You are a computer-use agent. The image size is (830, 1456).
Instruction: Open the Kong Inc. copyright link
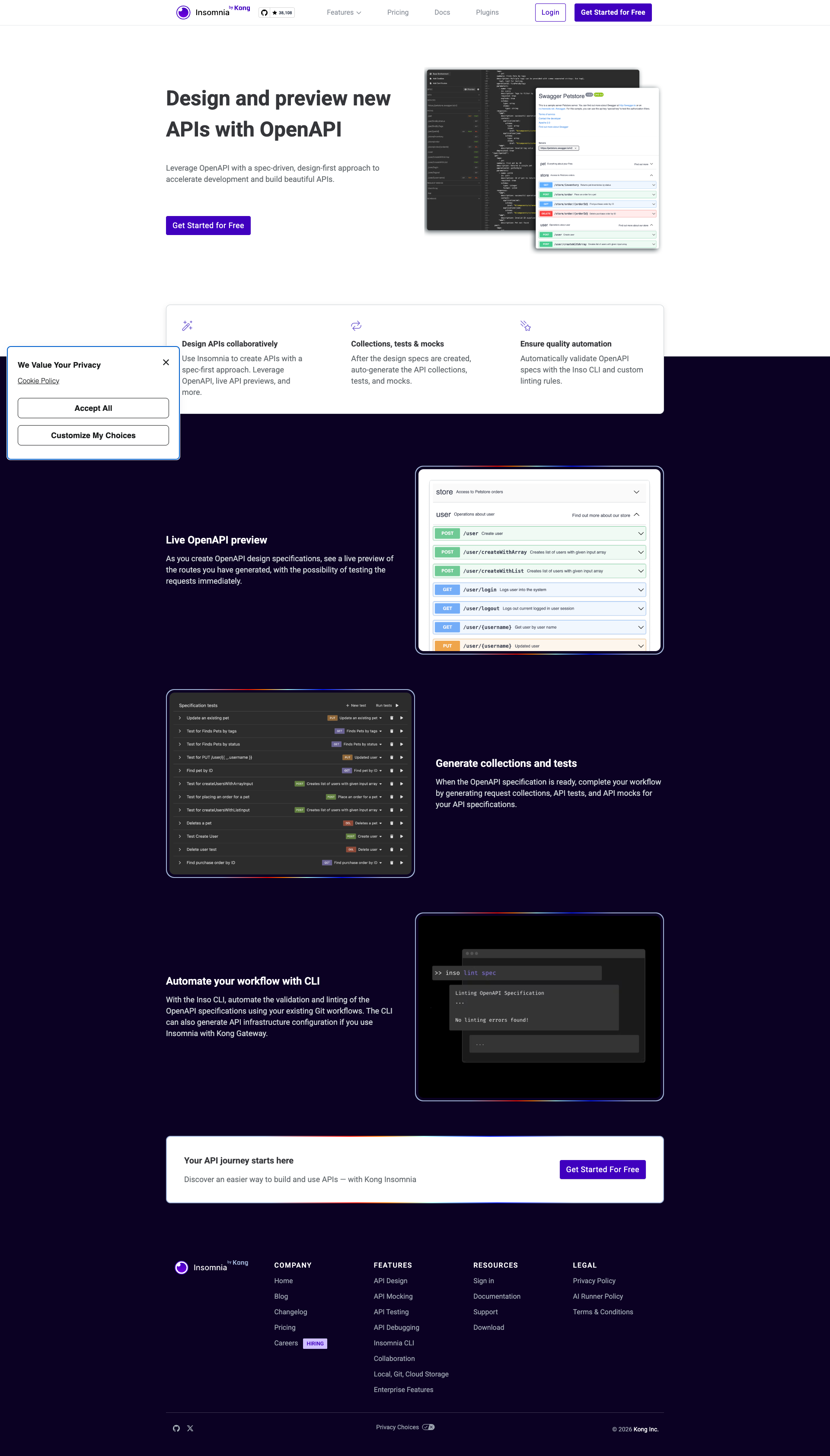point(646,1429)
